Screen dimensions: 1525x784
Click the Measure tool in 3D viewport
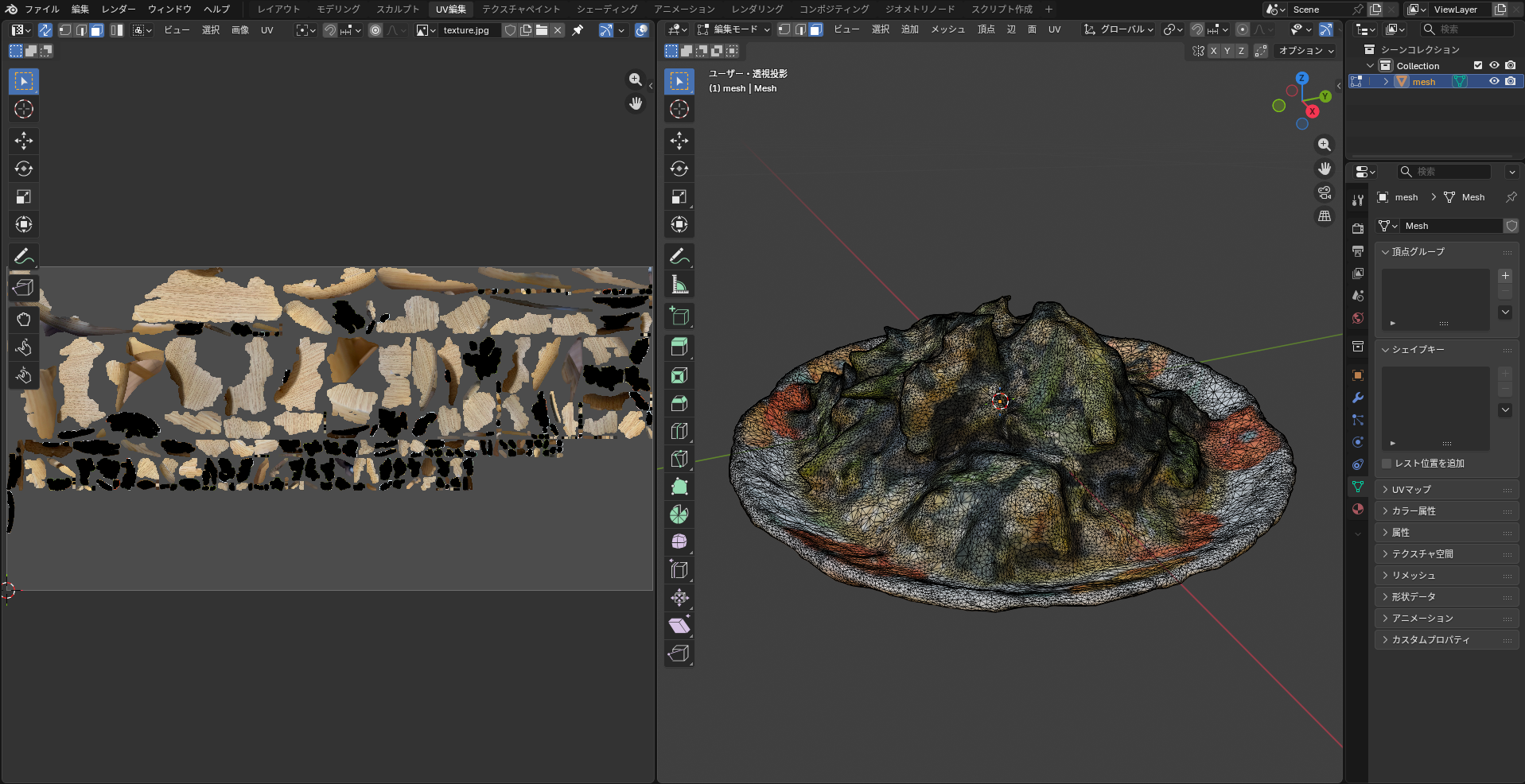tap(679, 285)
